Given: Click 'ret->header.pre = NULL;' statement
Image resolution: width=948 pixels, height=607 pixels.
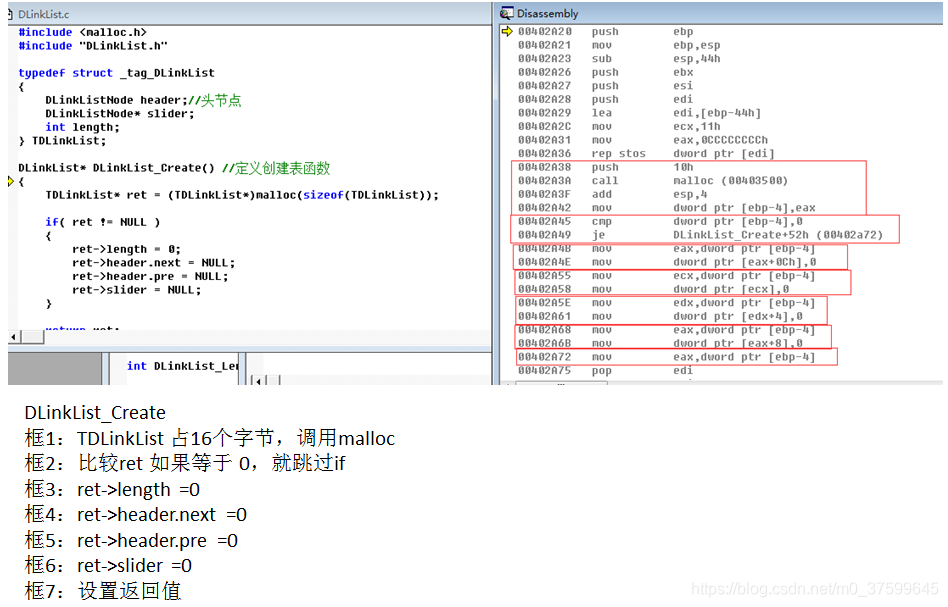Looking at the screenshot, I should pos(150,276).
